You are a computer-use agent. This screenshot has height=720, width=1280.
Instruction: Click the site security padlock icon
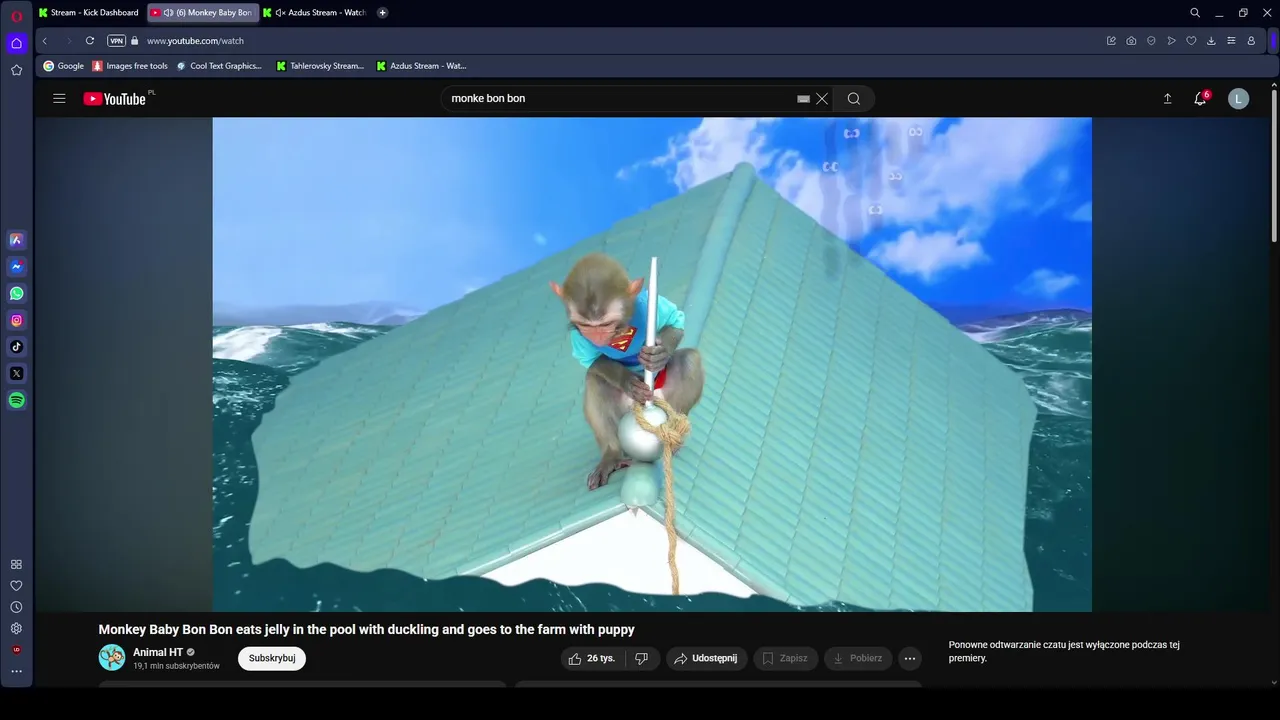(135, 41)
